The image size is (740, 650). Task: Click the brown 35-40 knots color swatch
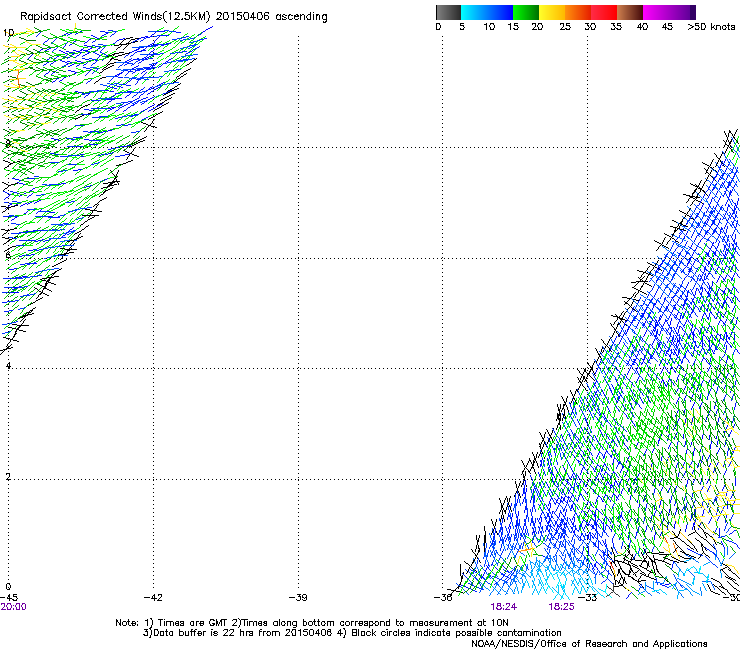click(630, 12)
